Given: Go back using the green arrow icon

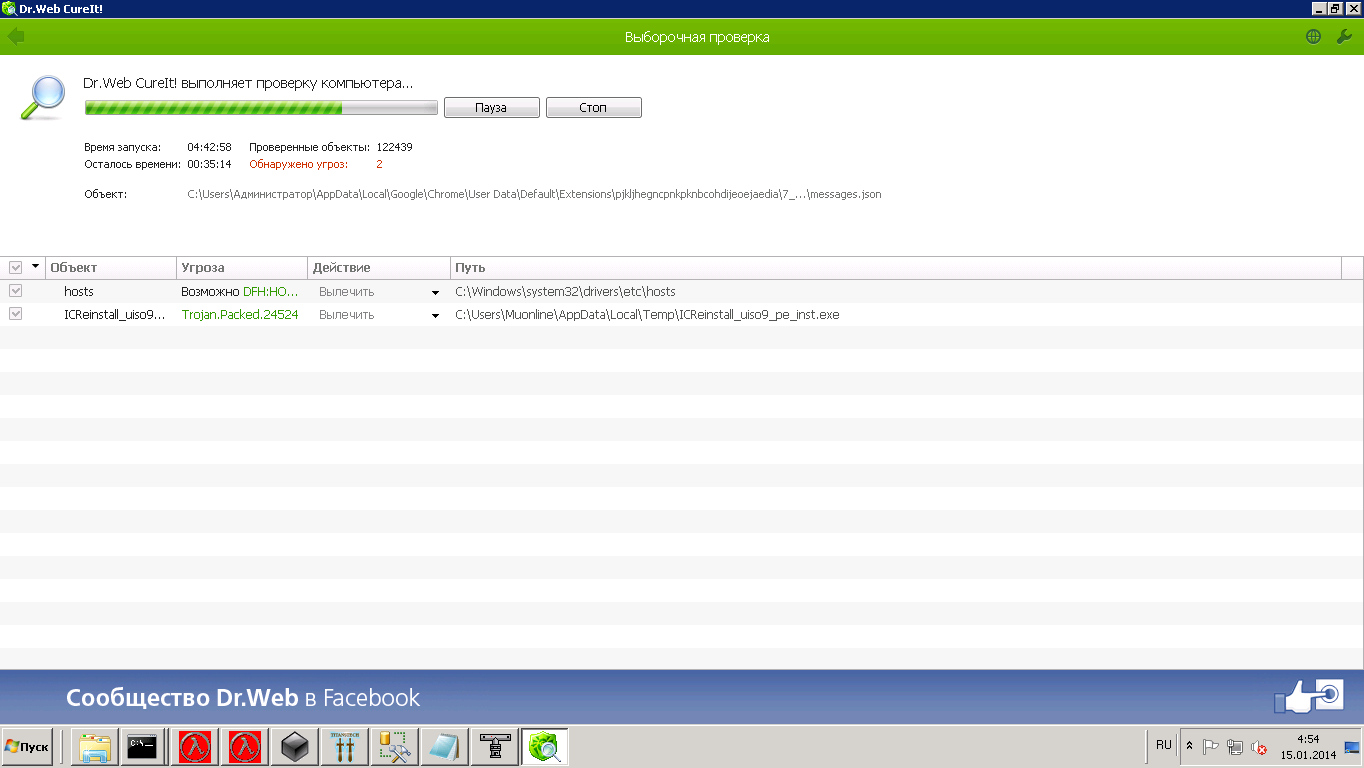Looking at the screenshot, I should point(16,37).
